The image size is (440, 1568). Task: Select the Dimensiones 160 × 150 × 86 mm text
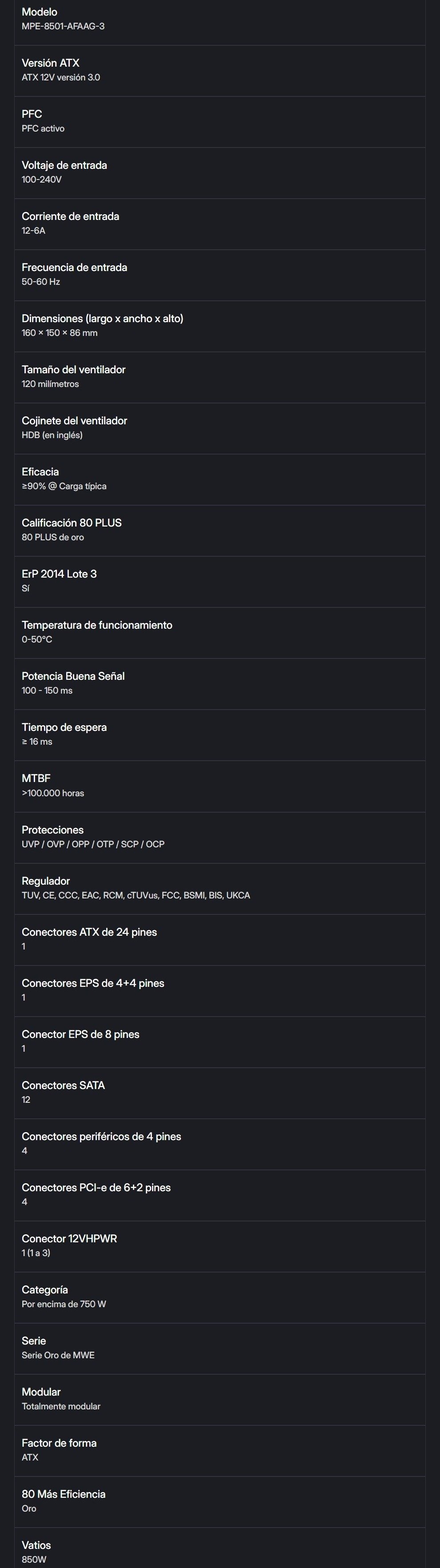point(60,333)
